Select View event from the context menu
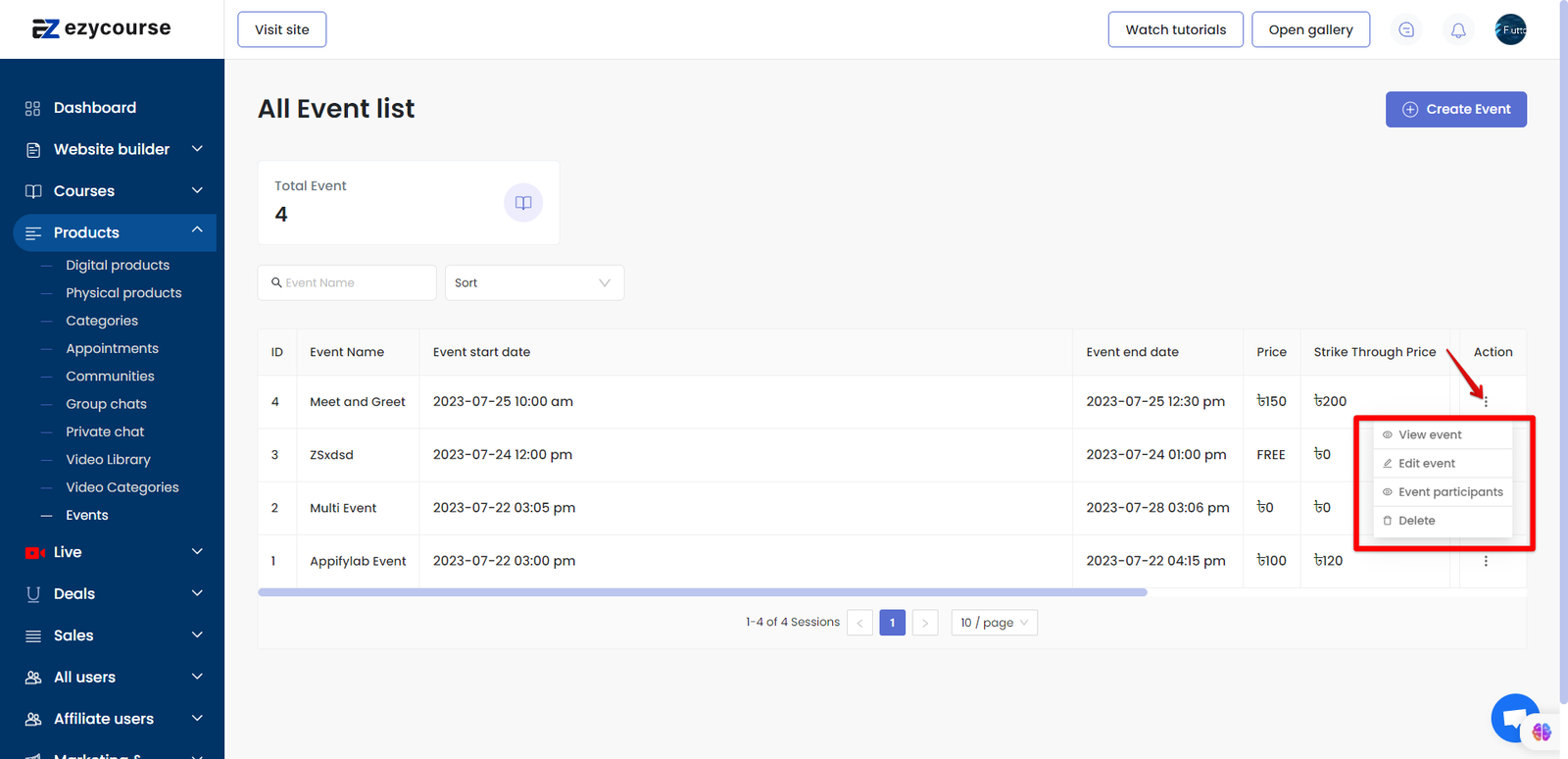This screenshot has height=759, width=1568. pyautogui.click(x=1430, y=434)
